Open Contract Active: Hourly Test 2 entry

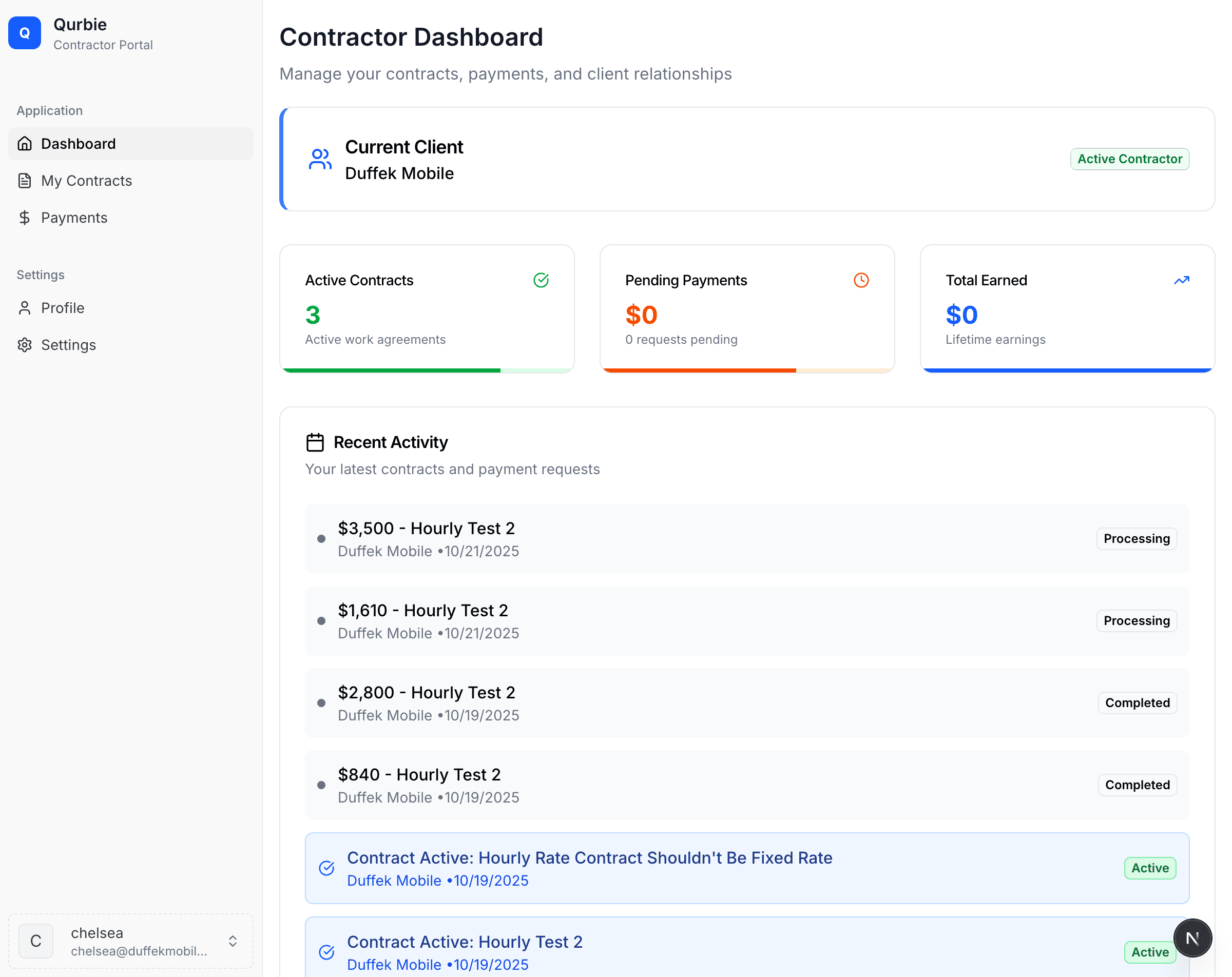click(747, 947)
